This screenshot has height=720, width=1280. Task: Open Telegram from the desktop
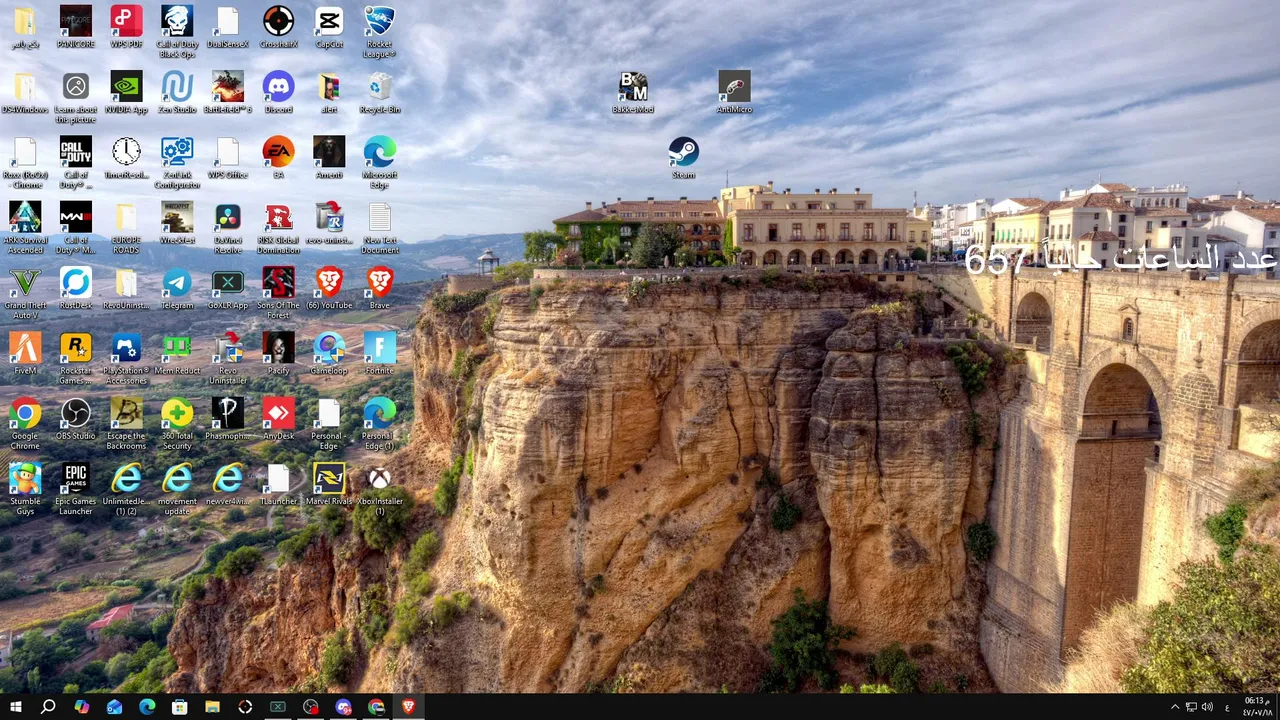[177, 288]
